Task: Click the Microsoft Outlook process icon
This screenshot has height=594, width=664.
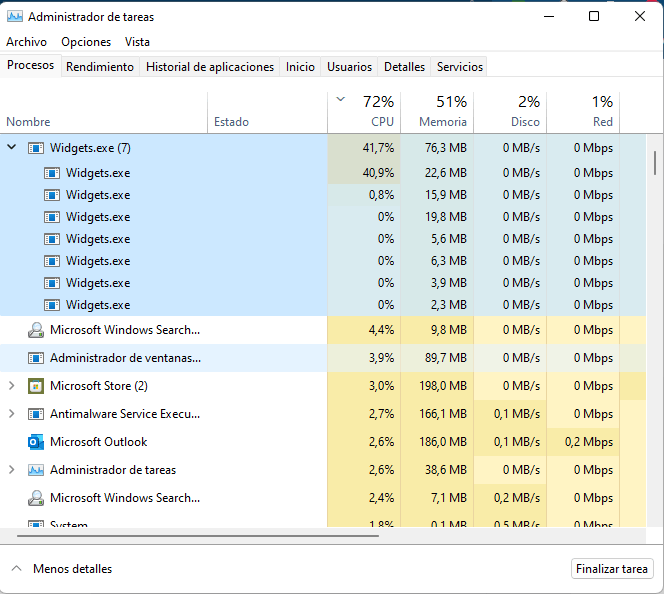Action: [36, 442]
